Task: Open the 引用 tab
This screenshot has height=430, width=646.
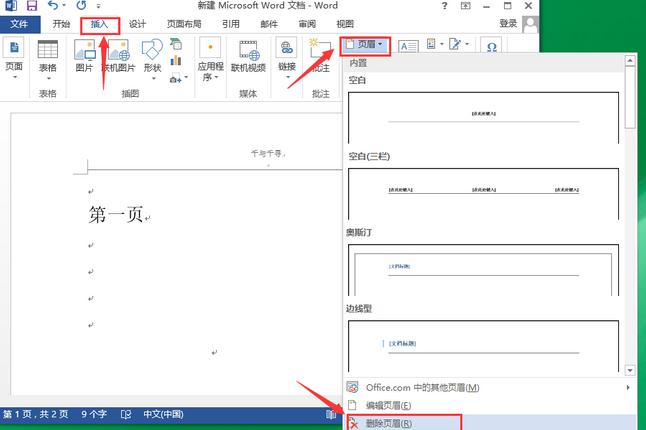Action: pos(231,24)
